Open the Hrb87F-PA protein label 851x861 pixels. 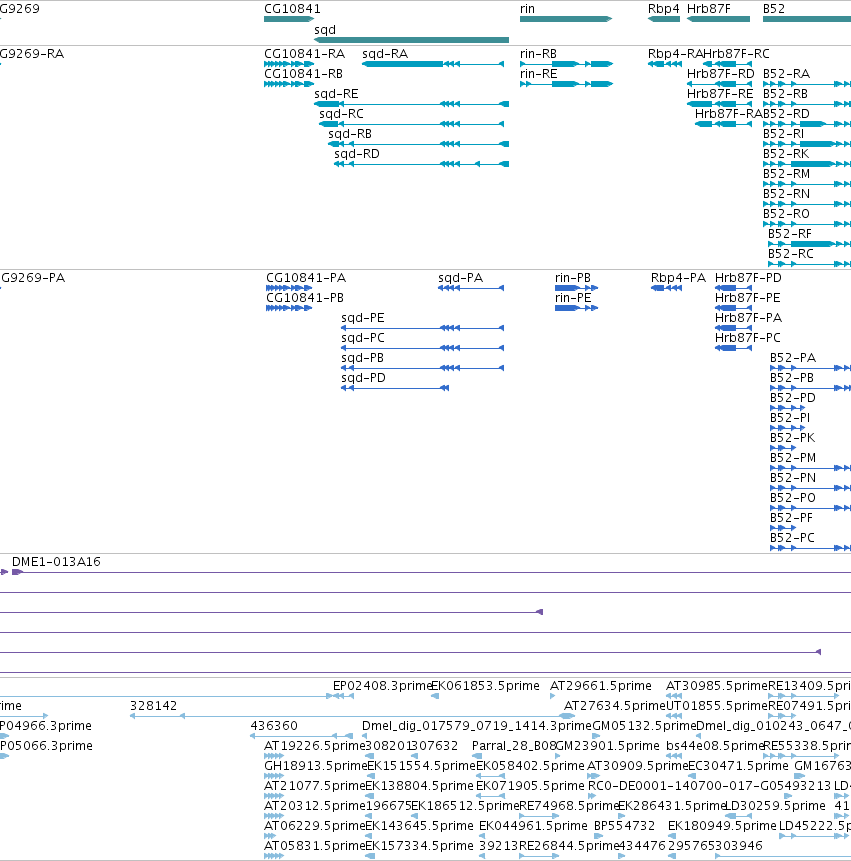click(x=748, y=318)
